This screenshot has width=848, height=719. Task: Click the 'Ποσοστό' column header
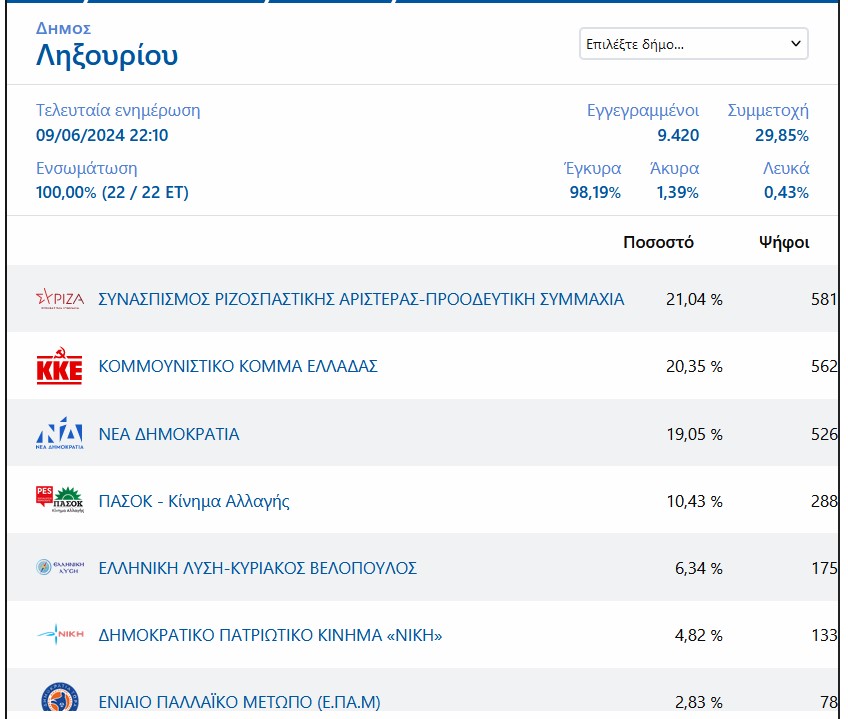(658, 242)
